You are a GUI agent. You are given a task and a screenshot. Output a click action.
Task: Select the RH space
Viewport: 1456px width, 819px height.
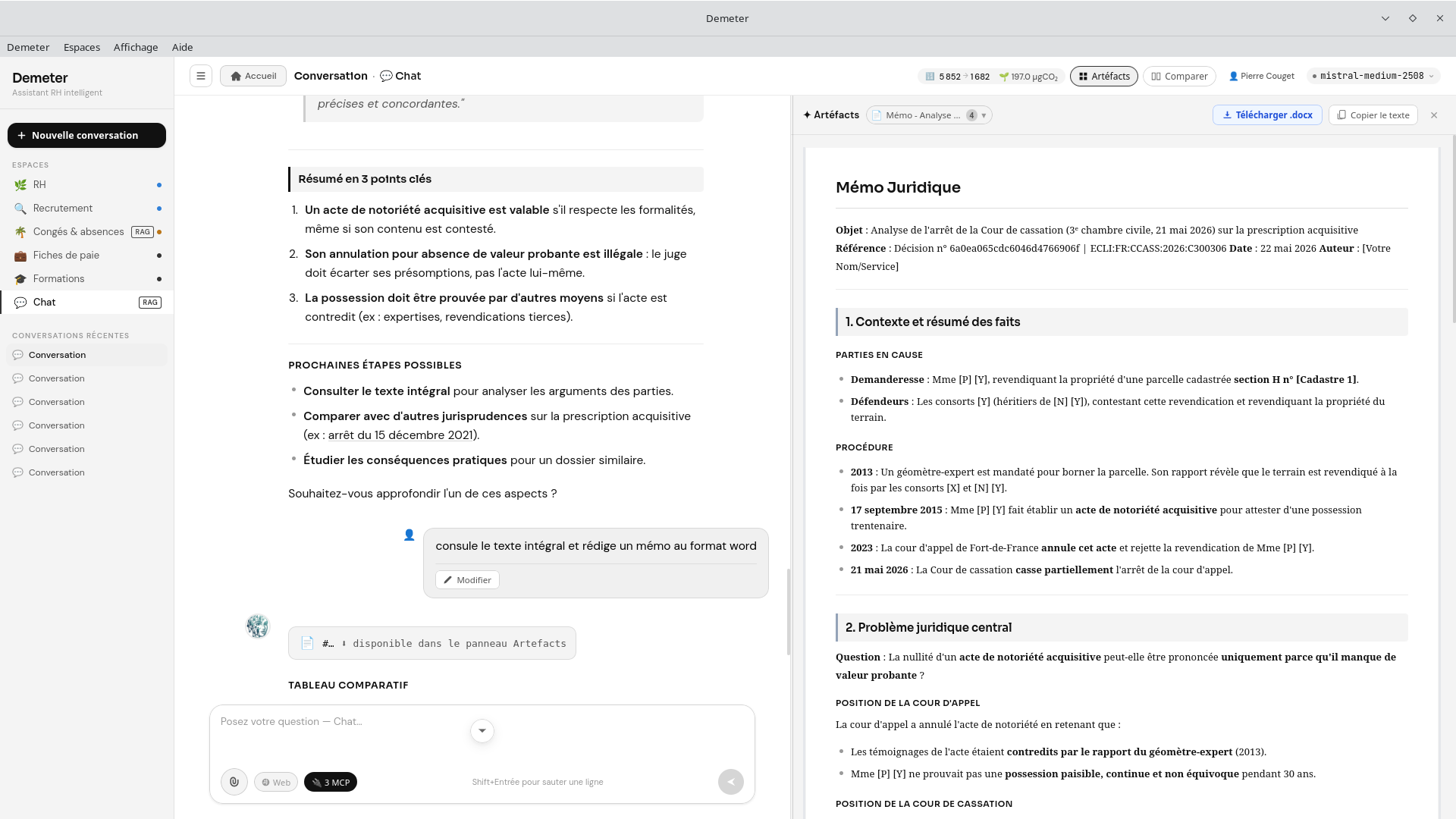[x=86, y=185]
